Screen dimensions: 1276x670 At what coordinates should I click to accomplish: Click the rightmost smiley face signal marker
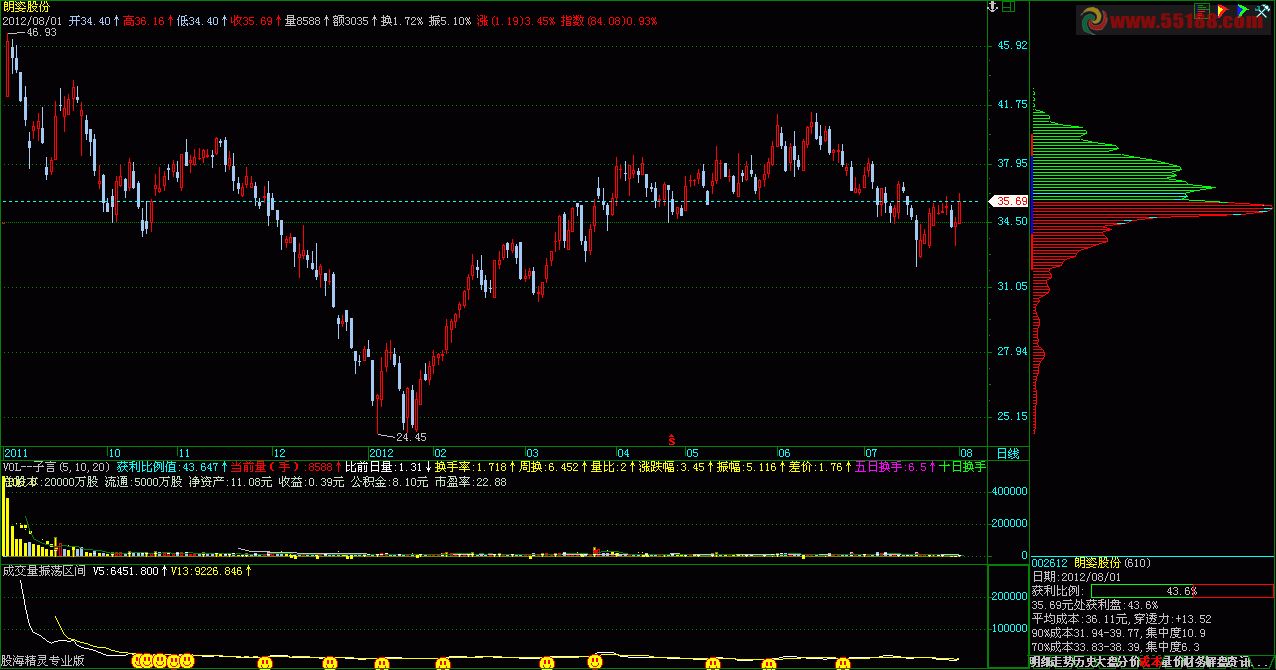[843, 663]
